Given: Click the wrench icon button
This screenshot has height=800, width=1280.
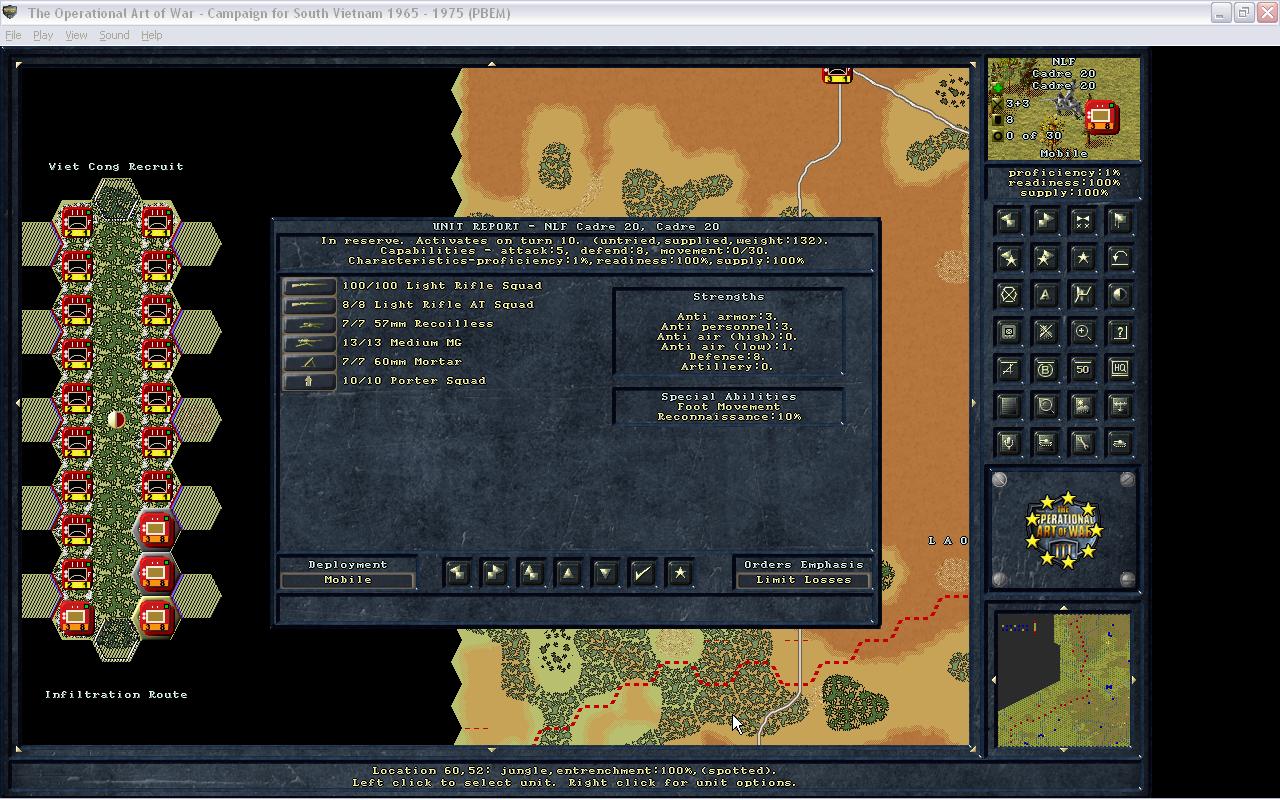Looking at the screenshot, I should point(1083,443).
